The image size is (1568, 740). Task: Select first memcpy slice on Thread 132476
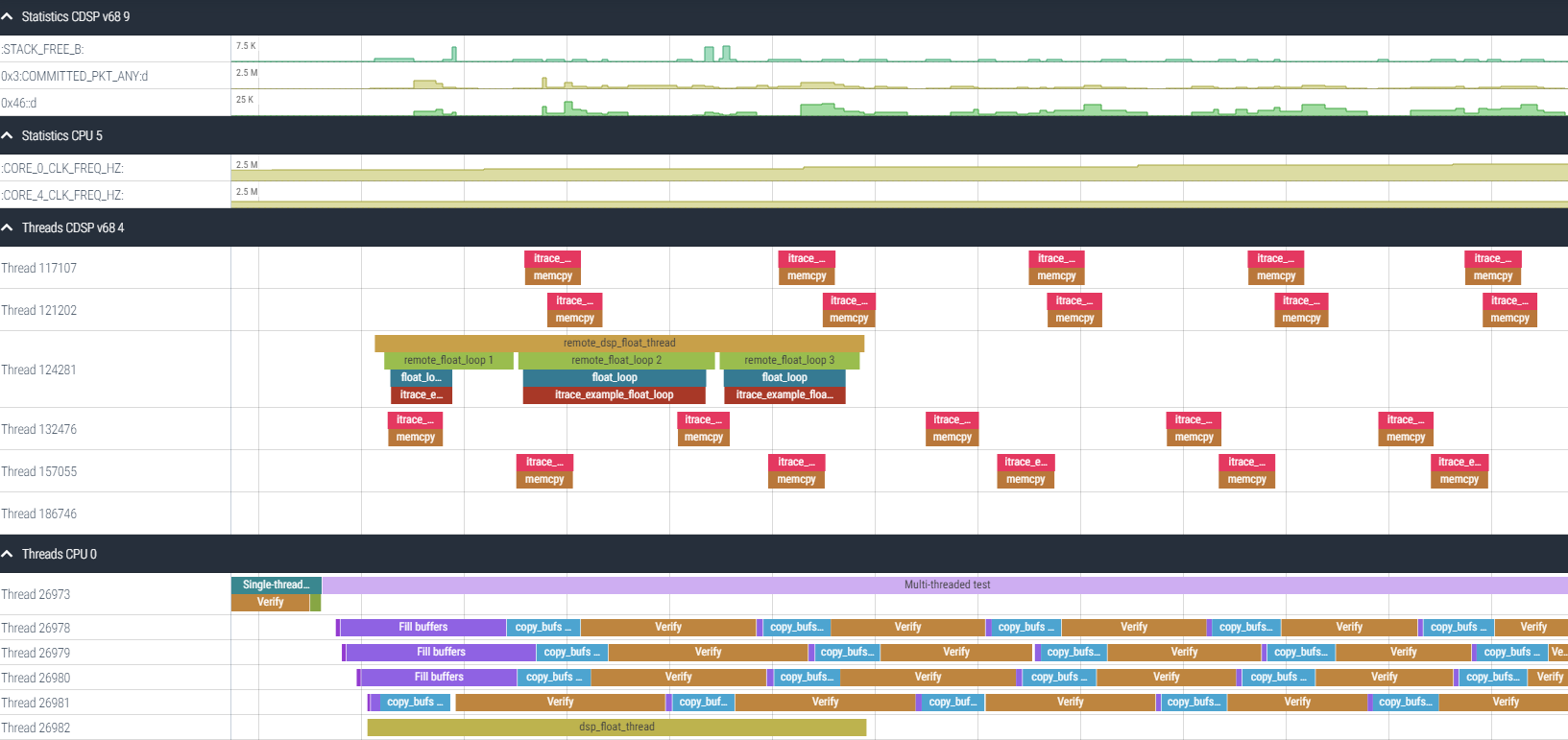[416, 437]
